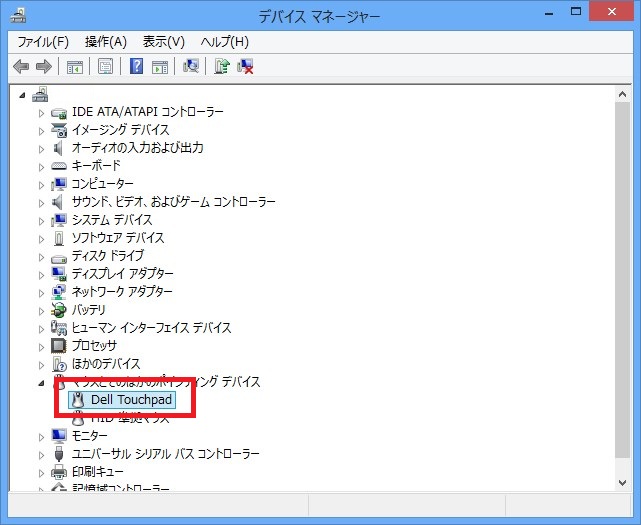Screen dimensions: 641x525
Task: Open the ファイル(F) menu
Action: click(x=43, y=42)
